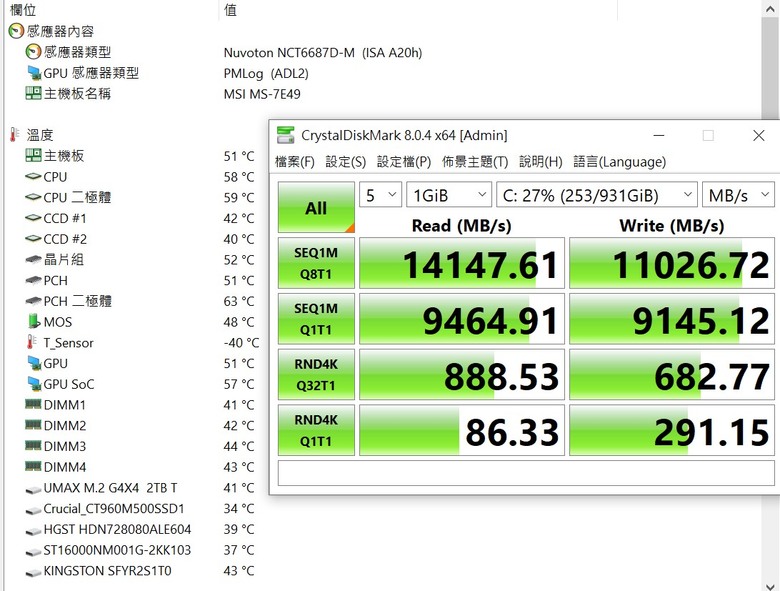Viewport: 780px width, 591px height.
Task: Click the CrystalDiskMark app icon in title bar
Action: point(286,135)
